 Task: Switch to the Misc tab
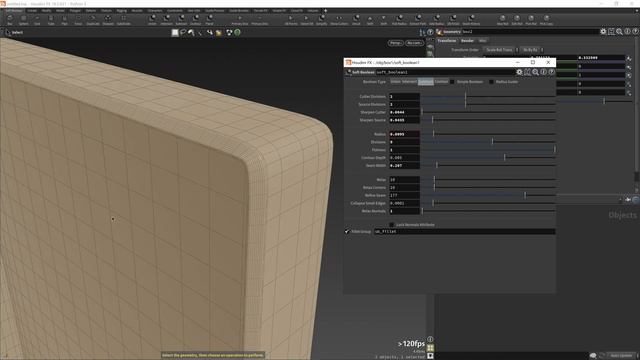[482, 41]
